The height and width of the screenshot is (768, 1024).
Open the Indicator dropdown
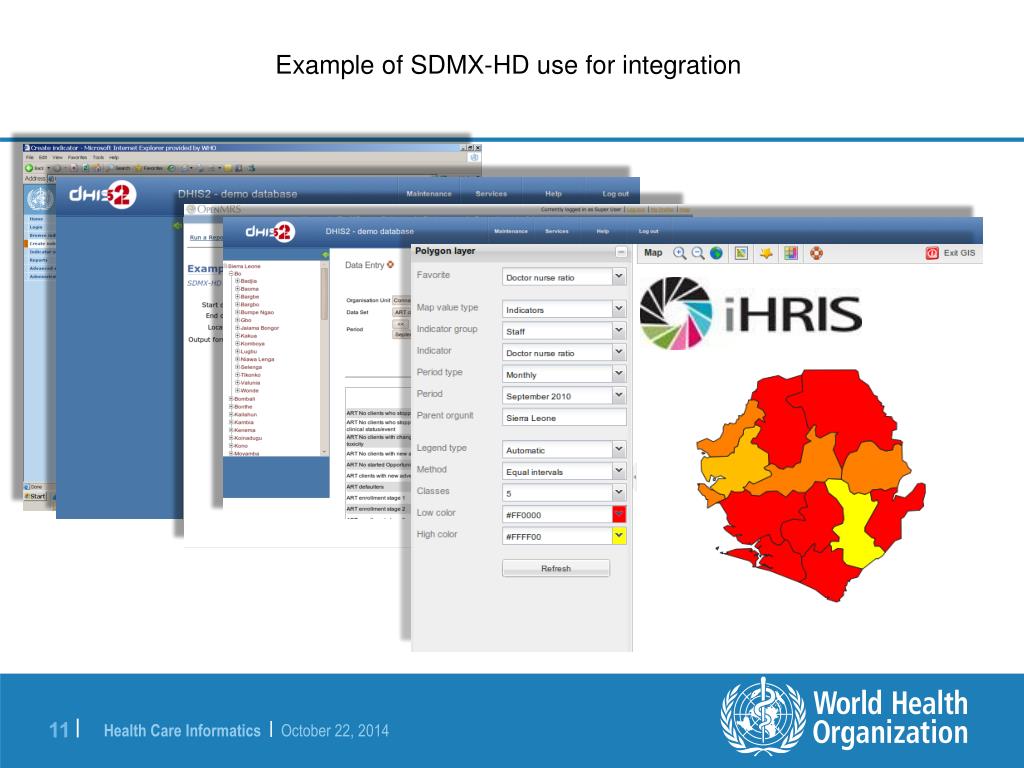618,353
